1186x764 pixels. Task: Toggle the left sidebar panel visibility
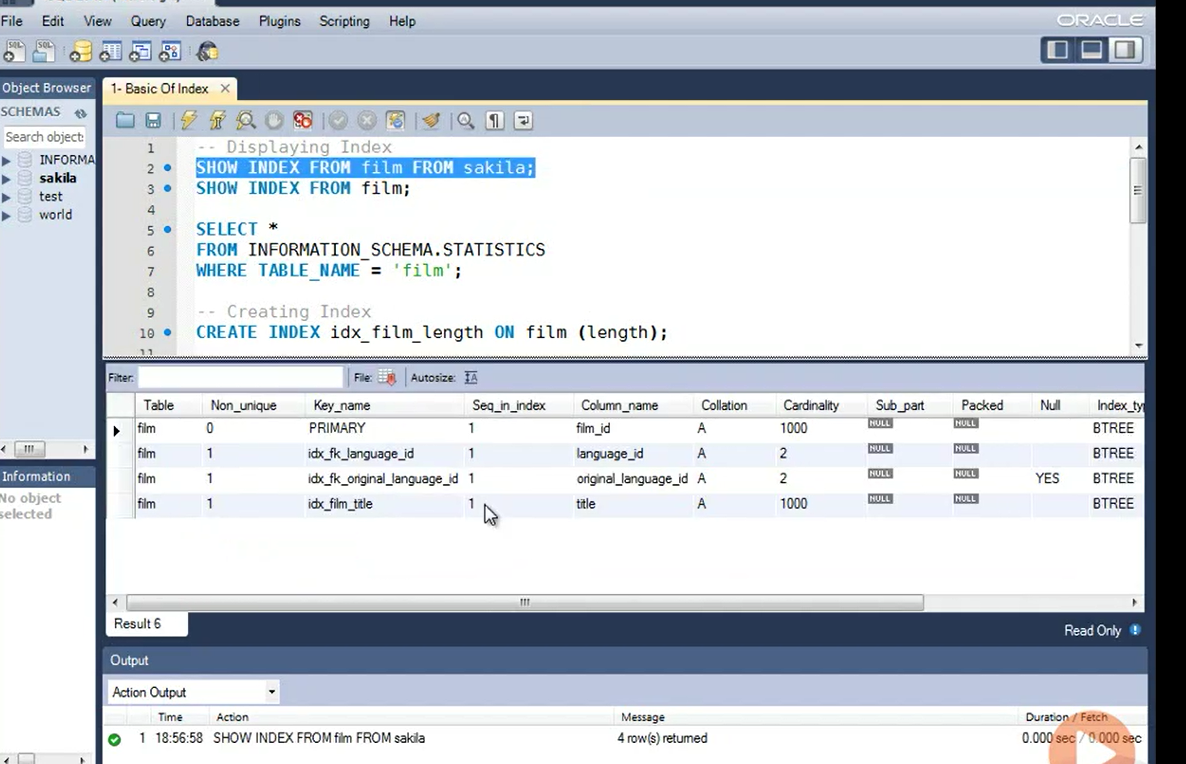coord(1057,50)
